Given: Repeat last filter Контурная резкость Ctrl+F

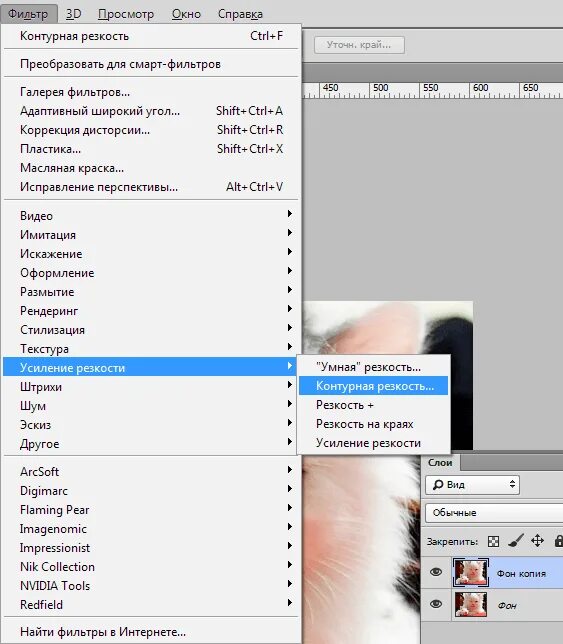Looking at the screenshot, I should coord(150,36).
